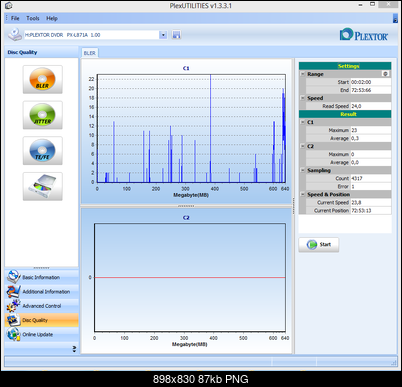Click the C1 Maximum value 23
This screenshot has height=387, width=402.
[x=370, y=130]
